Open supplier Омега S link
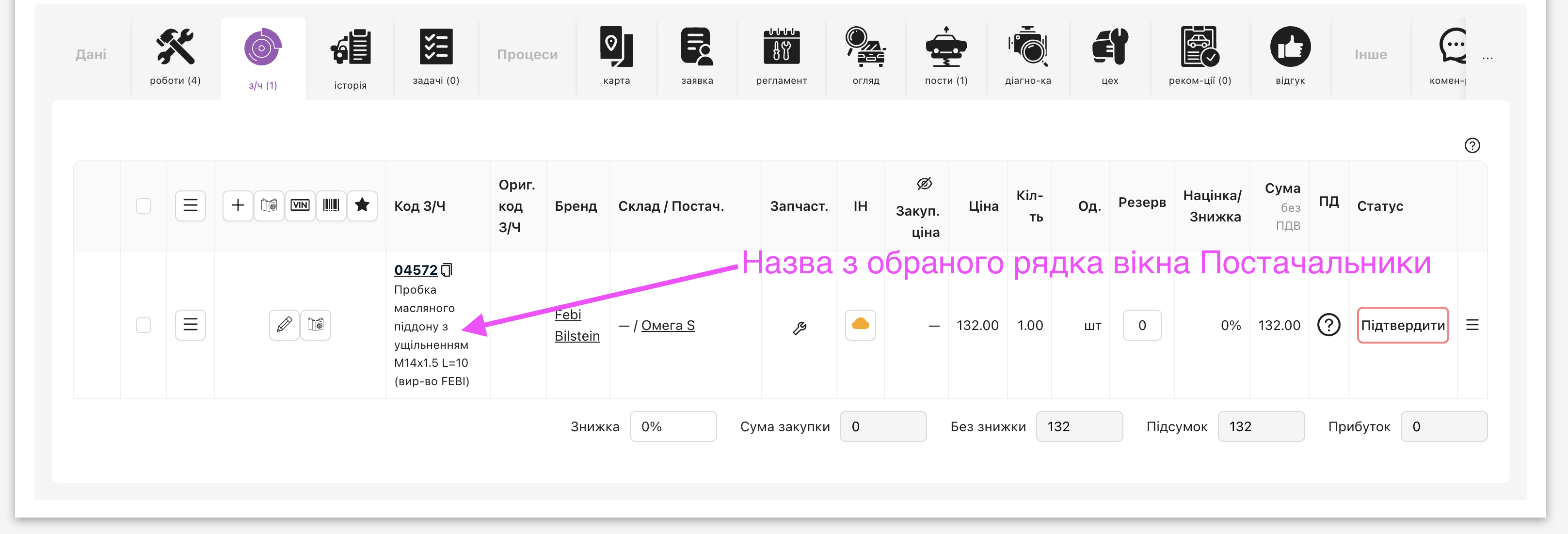 [x=668, y=325]
